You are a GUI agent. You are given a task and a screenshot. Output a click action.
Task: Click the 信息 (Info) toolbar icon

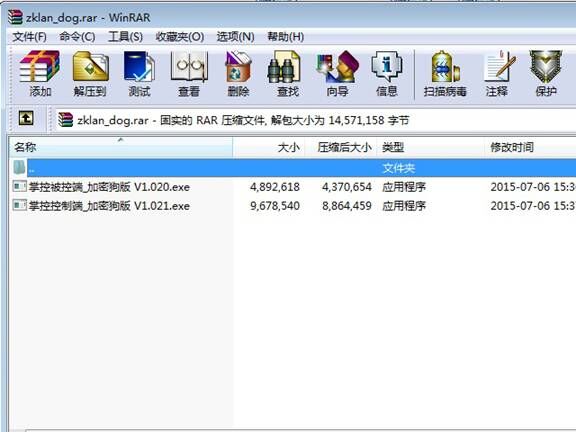(x=387, y=66)
